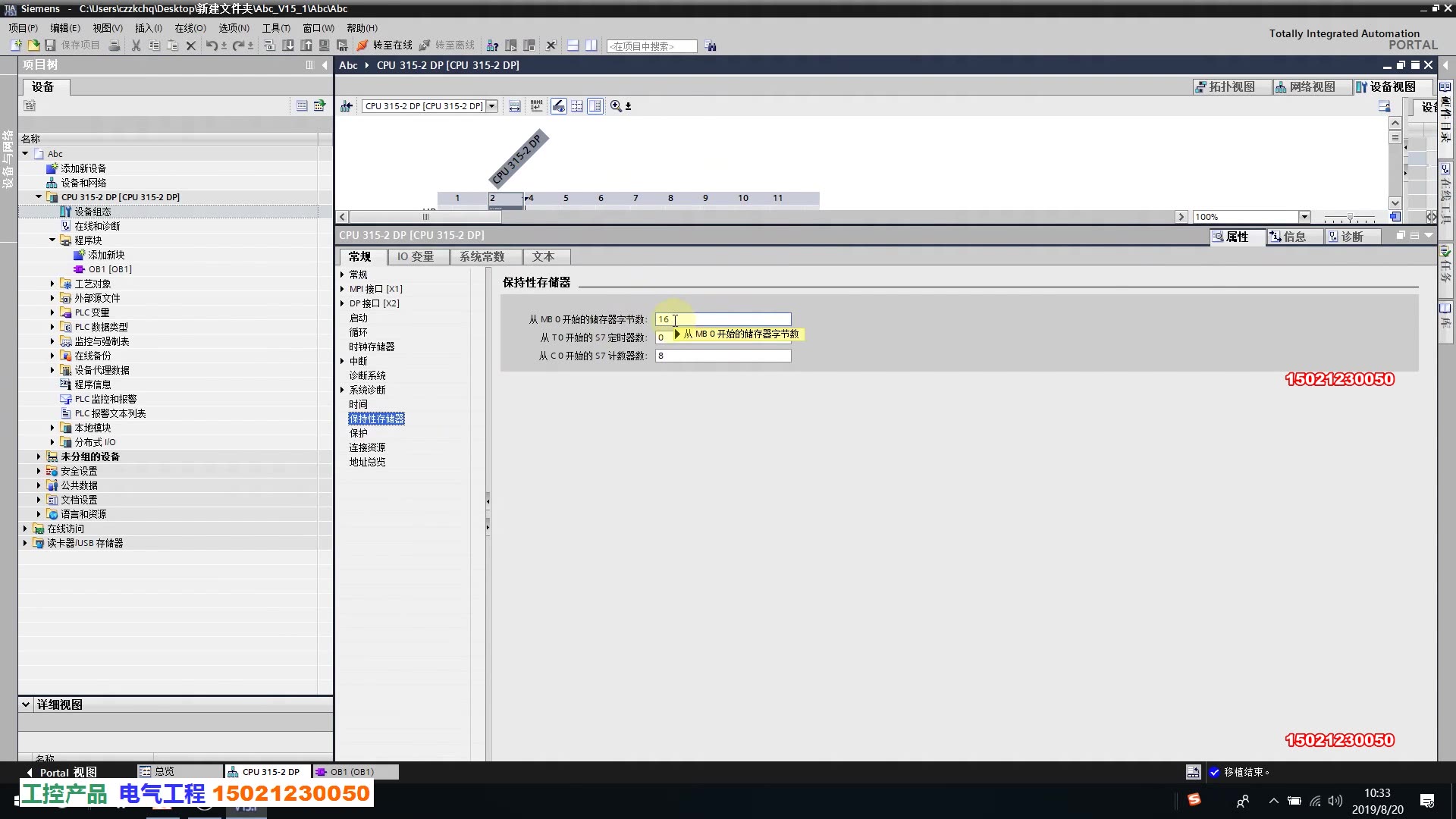This screenshot has height=819, width=1456.
Task: Click the Download to device icon
Action: pos(288,45)
